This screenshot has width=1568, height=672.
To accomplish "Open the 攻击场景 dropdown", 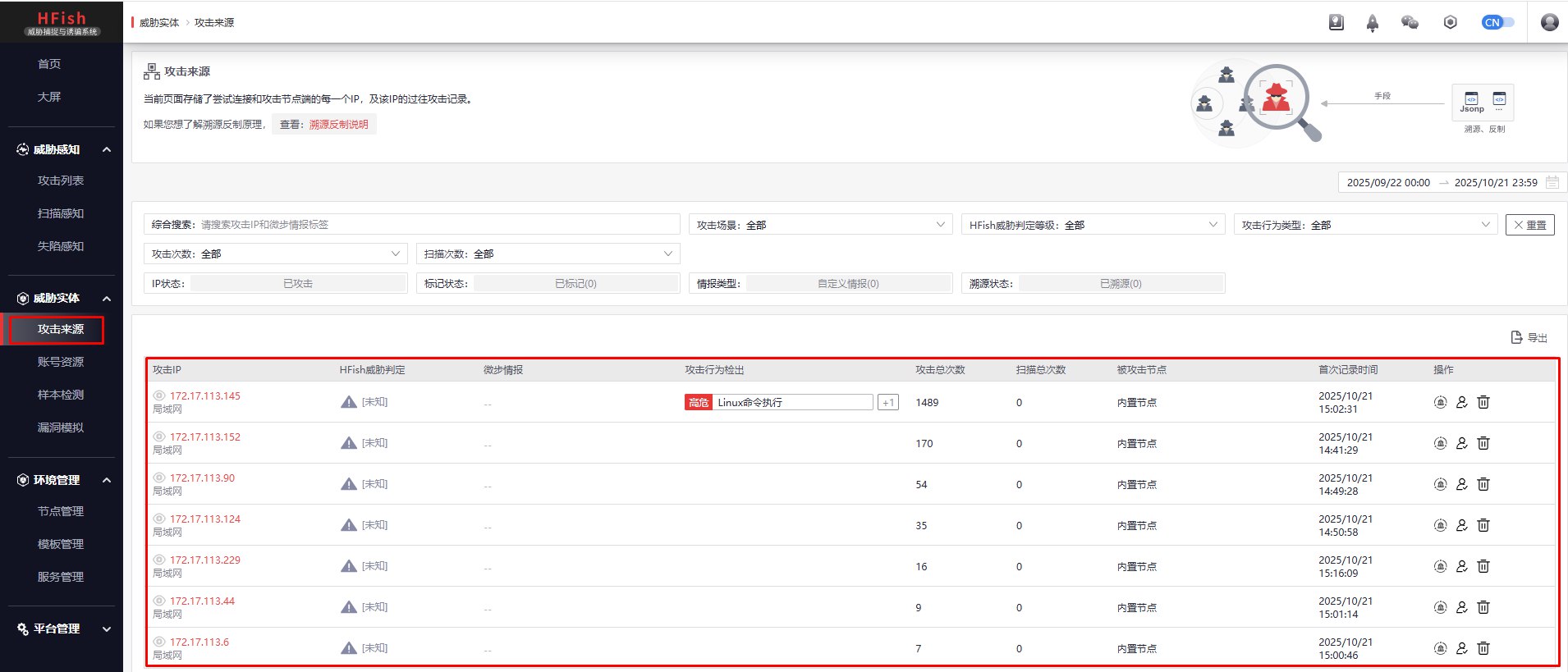I will tap(820, 225).
